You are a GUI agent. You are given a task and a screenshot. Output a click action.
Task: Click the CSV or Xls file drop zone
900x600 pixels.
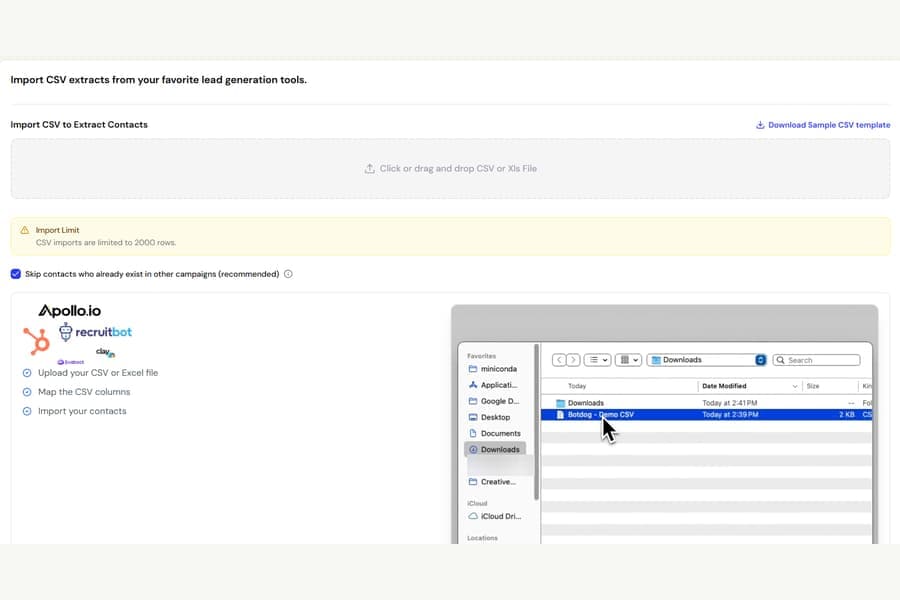(451, 168)
